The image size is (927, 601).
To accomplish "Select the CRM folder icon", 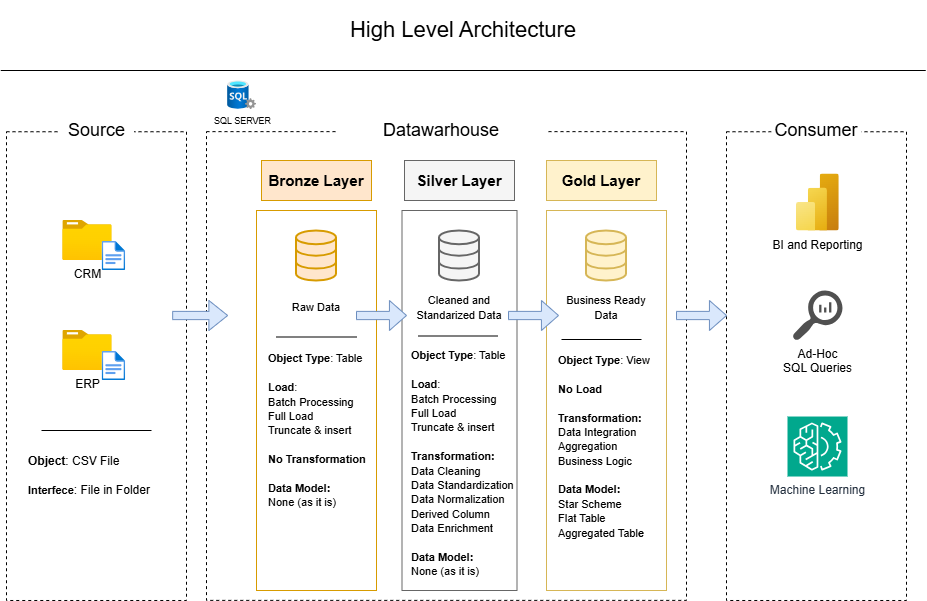I will [x=93, y=244].
